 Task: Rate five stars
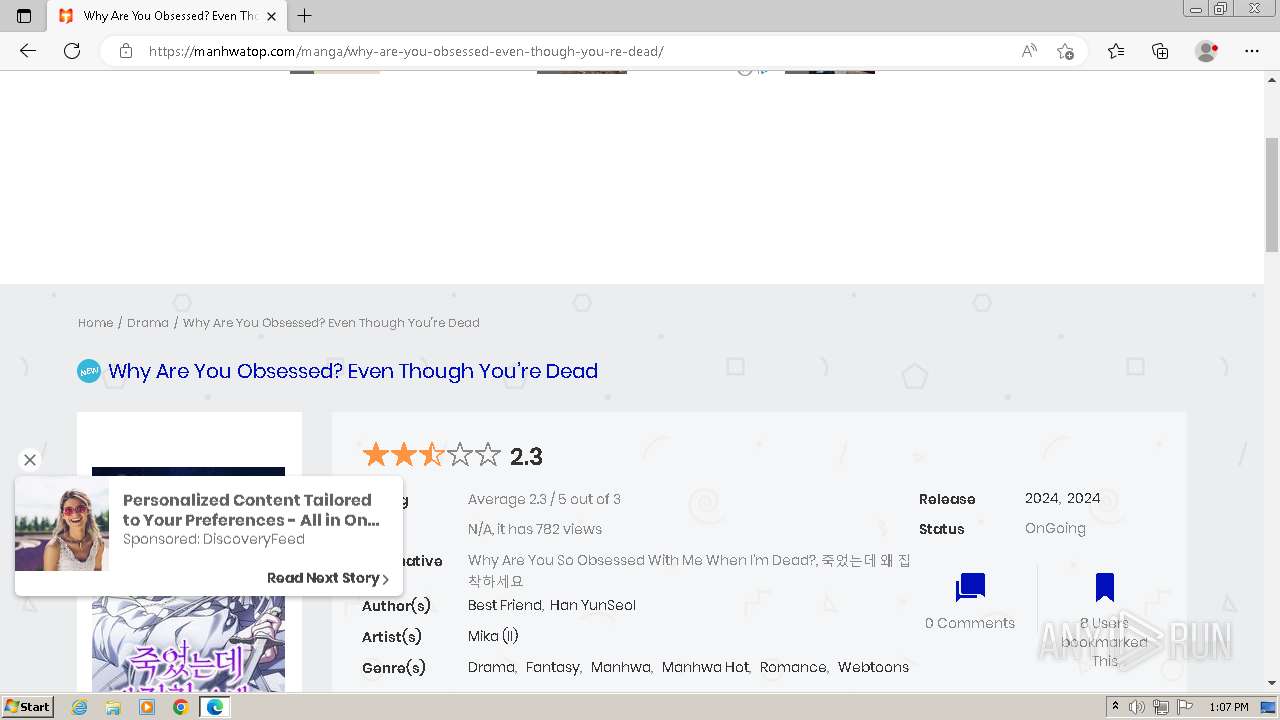click(488, 456)
